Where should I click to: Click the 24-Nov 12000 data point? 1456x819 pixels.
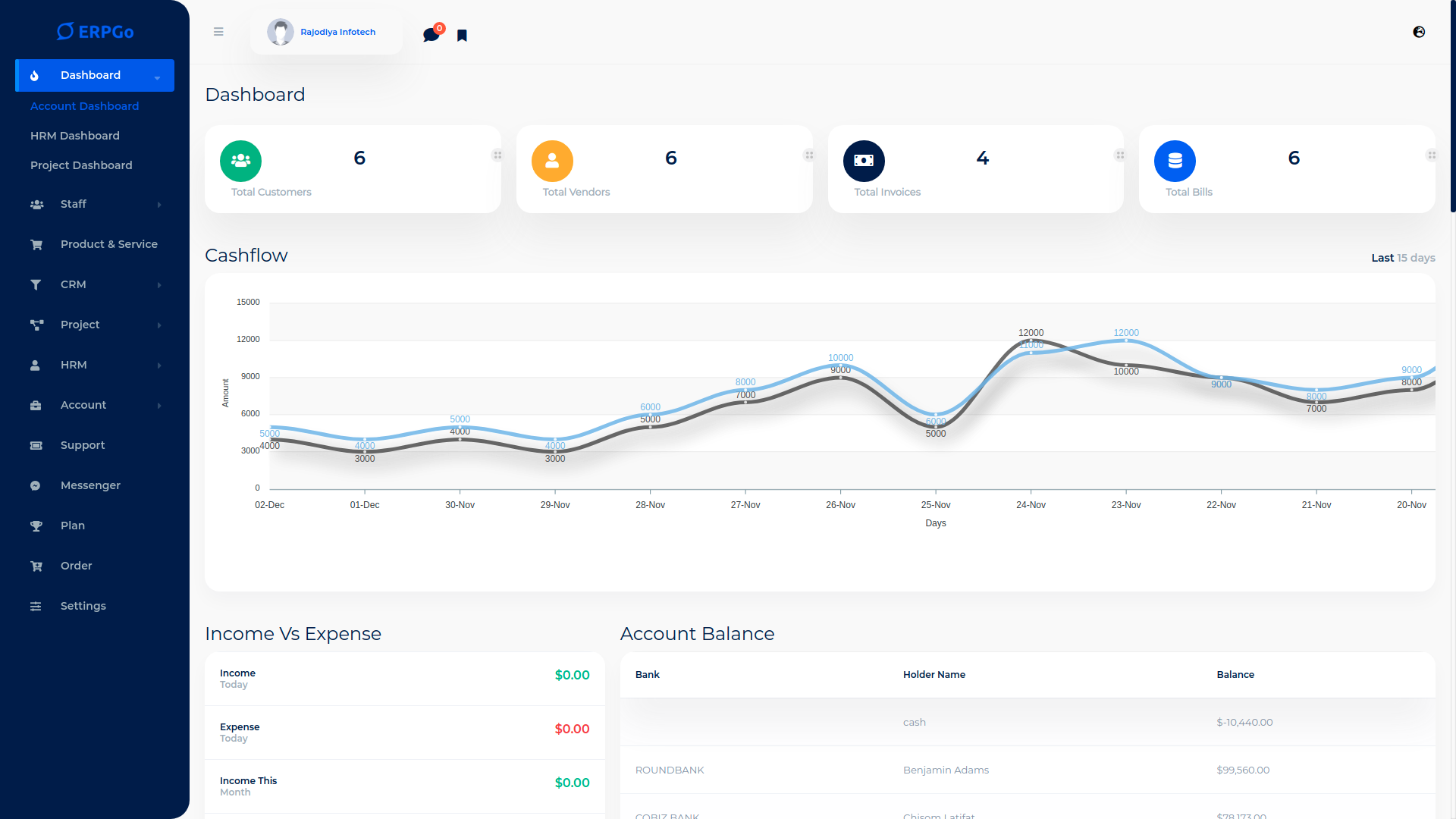click(x=1031, y=340)
